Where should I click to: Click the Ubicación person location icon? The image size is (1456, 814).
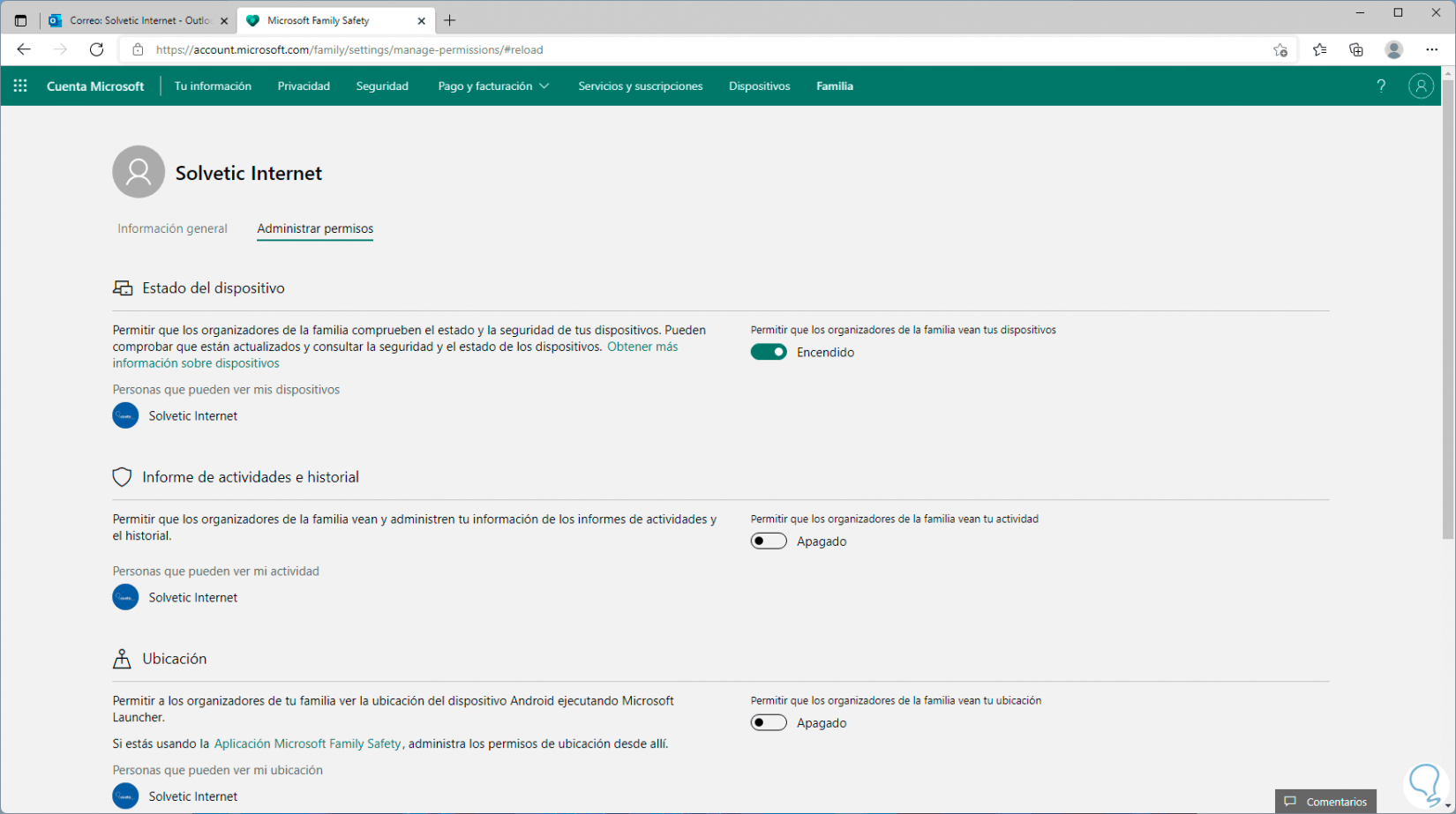122,659
